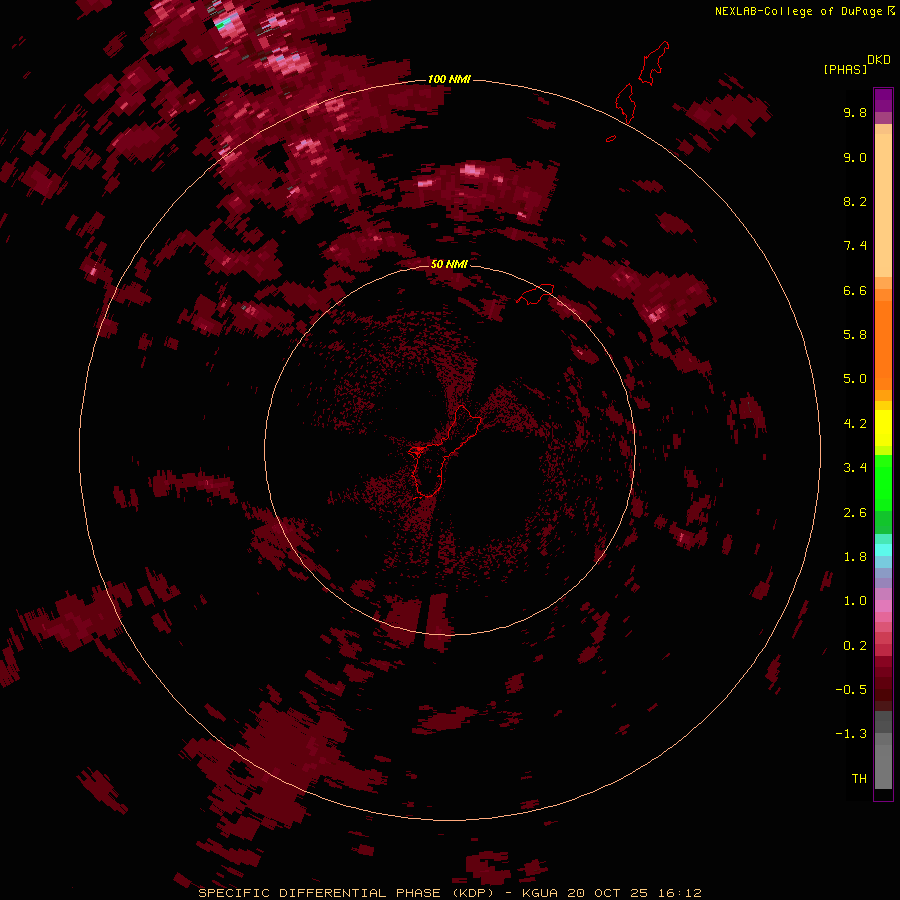
Task: Click the 50 NMI range ring label
Action: point(449,264)
